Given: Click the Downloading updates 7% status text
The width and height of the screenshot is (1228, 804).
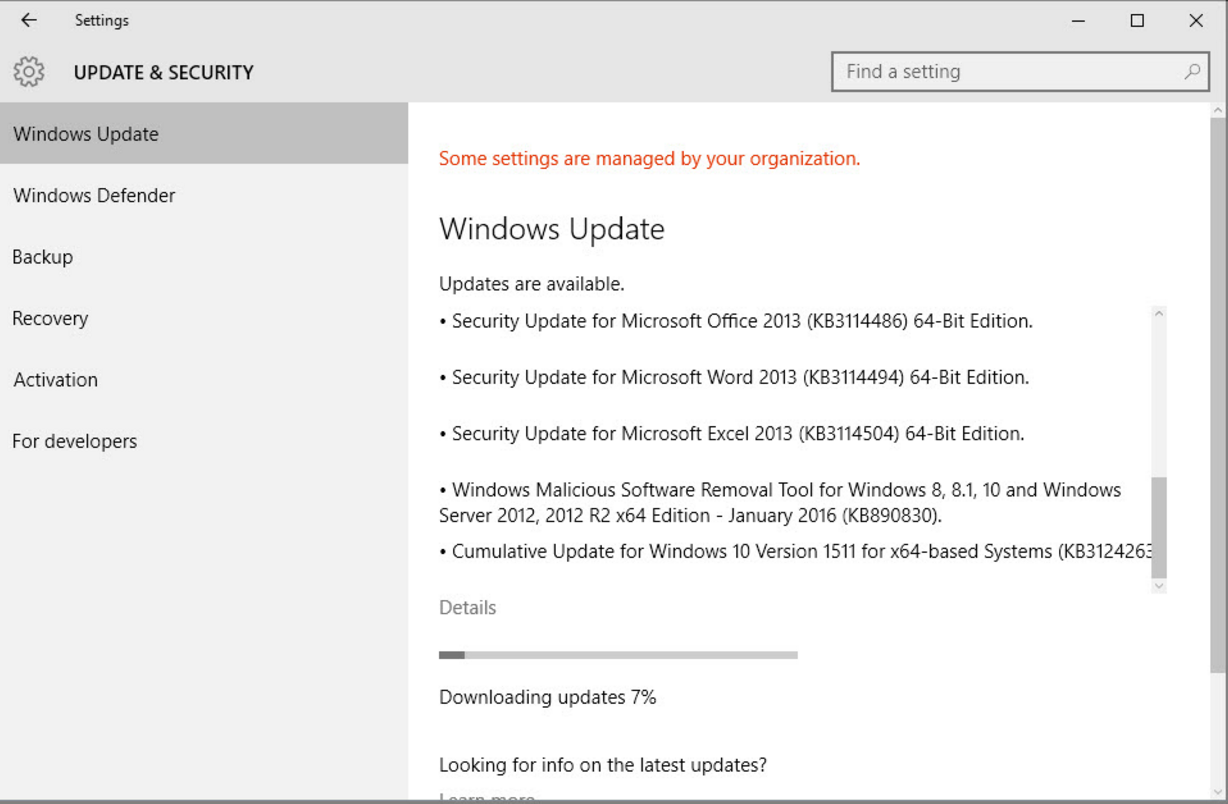Looking at the screenshot, I should [548, 697].
